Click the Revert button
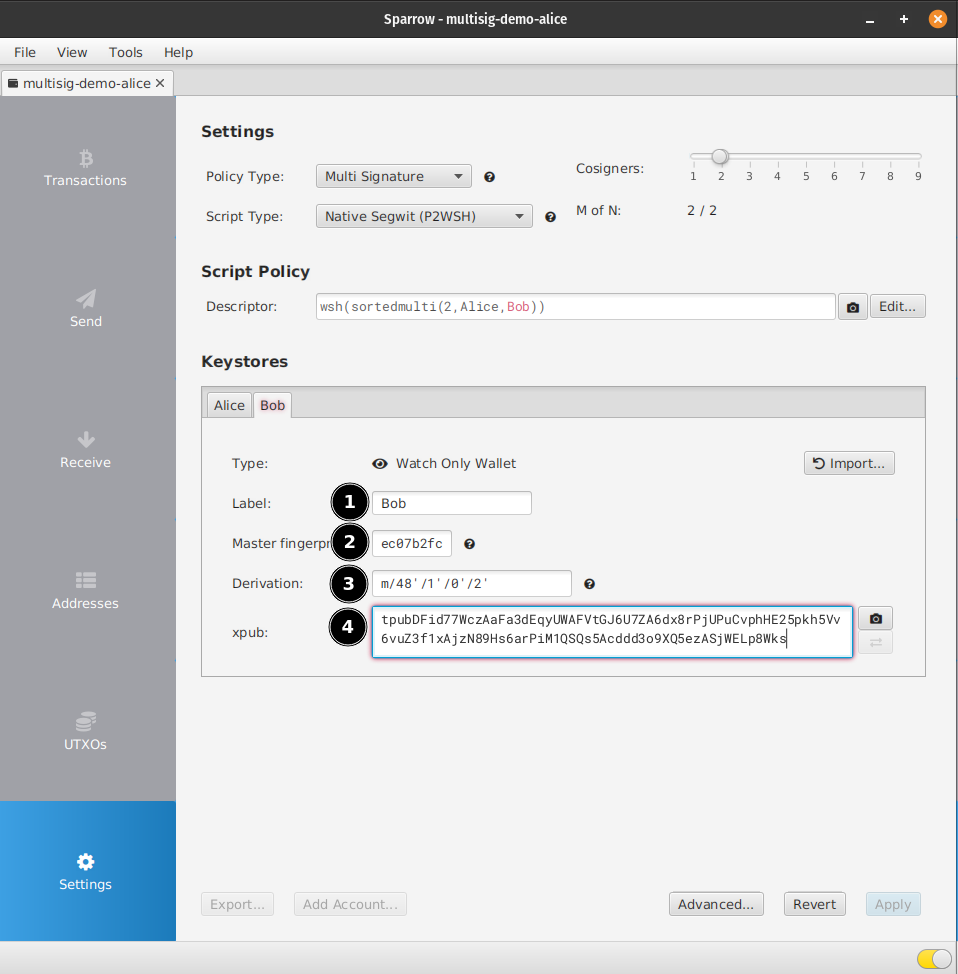The height and width of the screenshot is (974, 958). click(814, 904)
